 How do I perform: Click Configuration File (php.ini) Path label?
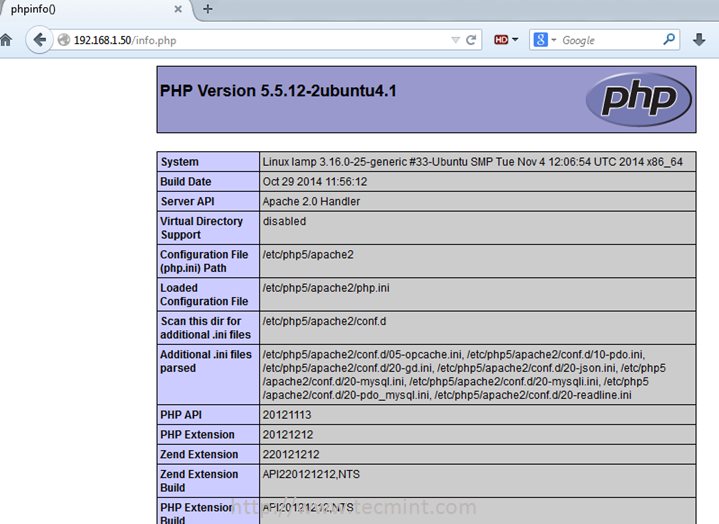point(208,261)
